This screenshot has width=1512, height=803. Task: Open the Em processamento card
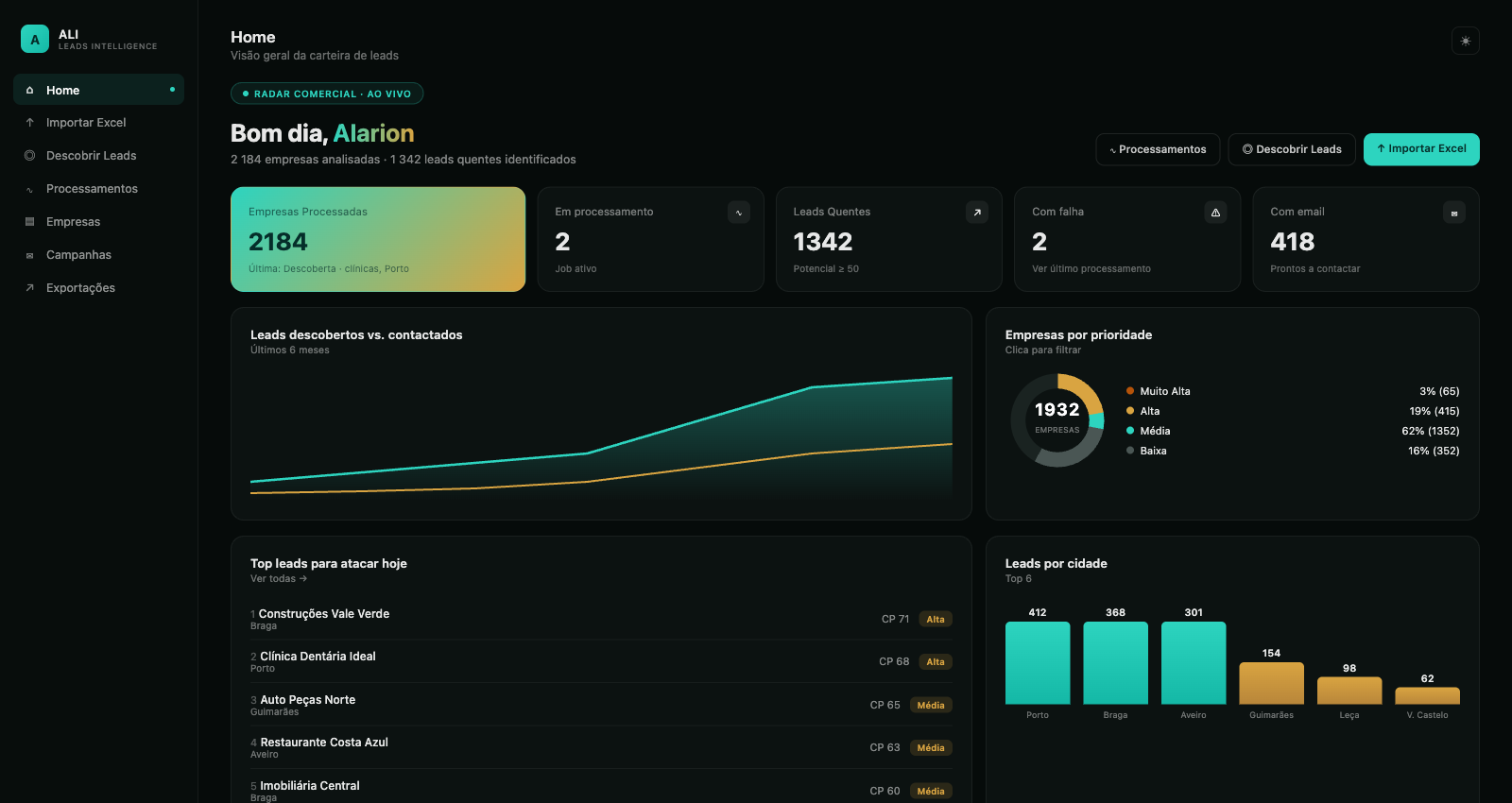pyautogui.click(x=650, y=239)
